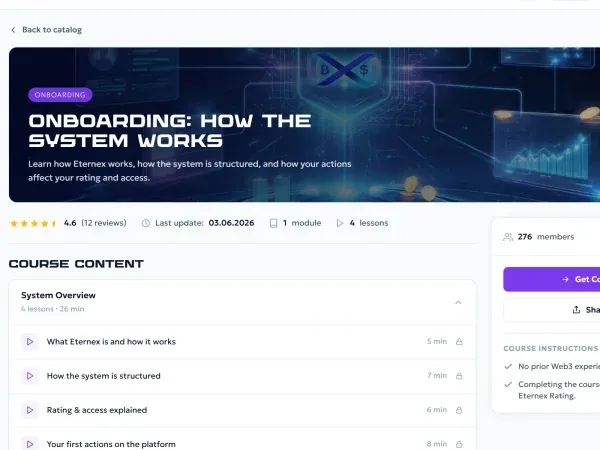The image size is (600, 450).
Task: Click the Last update date 03.06.2026
Action: click(x=232, y=223)
